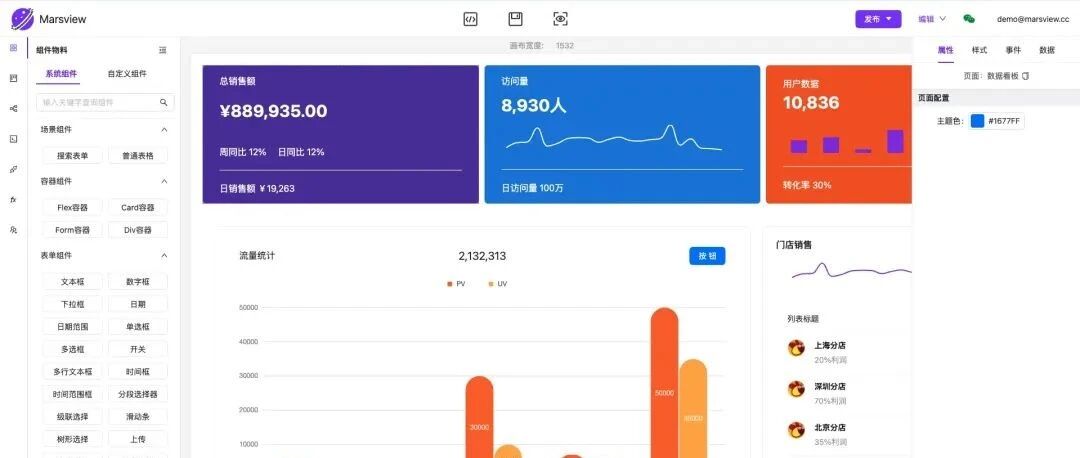This screenshot has height=458, width=1080.
Task: Switch to the 系统组件 tab
Action: pyautogui.click(x=61, y=74)
